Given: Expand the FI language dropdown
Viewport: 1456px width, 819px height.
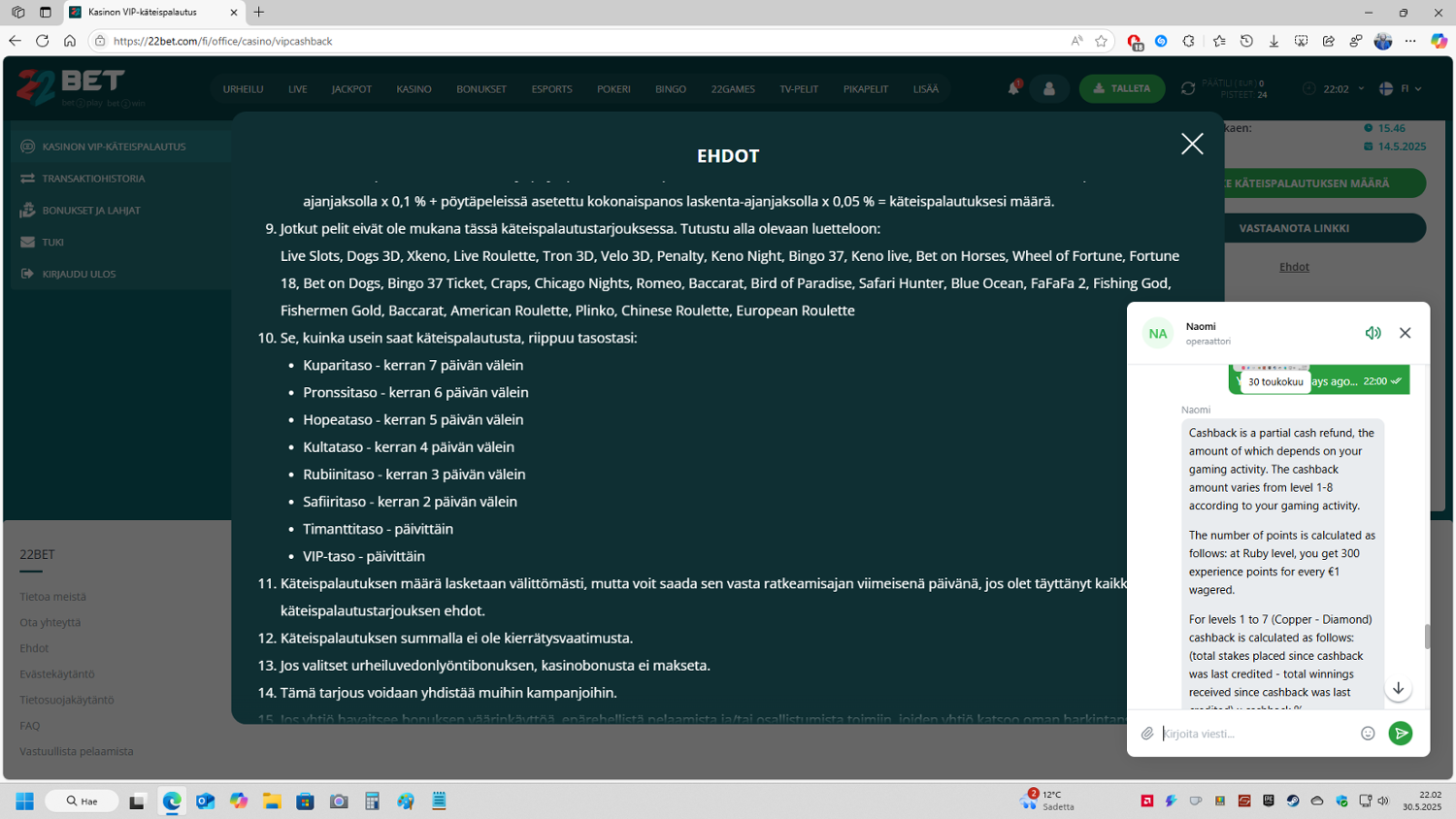Looking at the screenshot, I should pos(1401,88).
